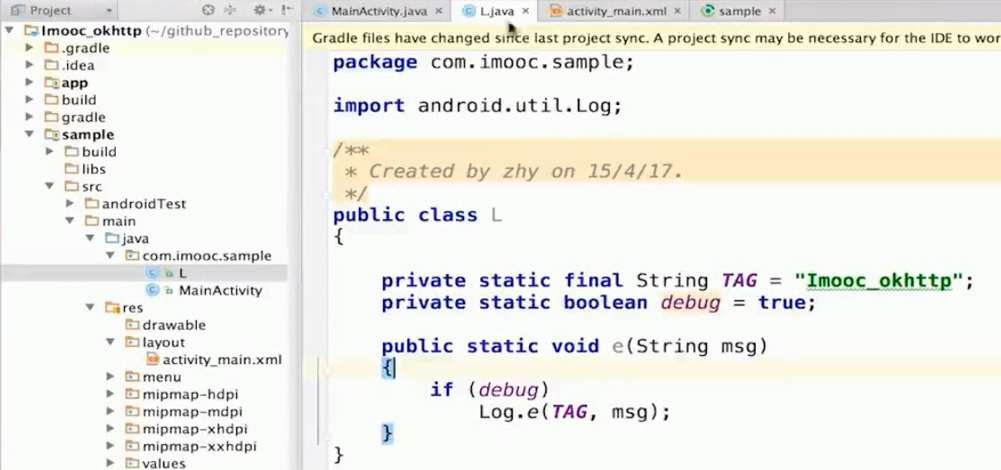
Task: Click the scroll from source icon
Action: [208, 10]
